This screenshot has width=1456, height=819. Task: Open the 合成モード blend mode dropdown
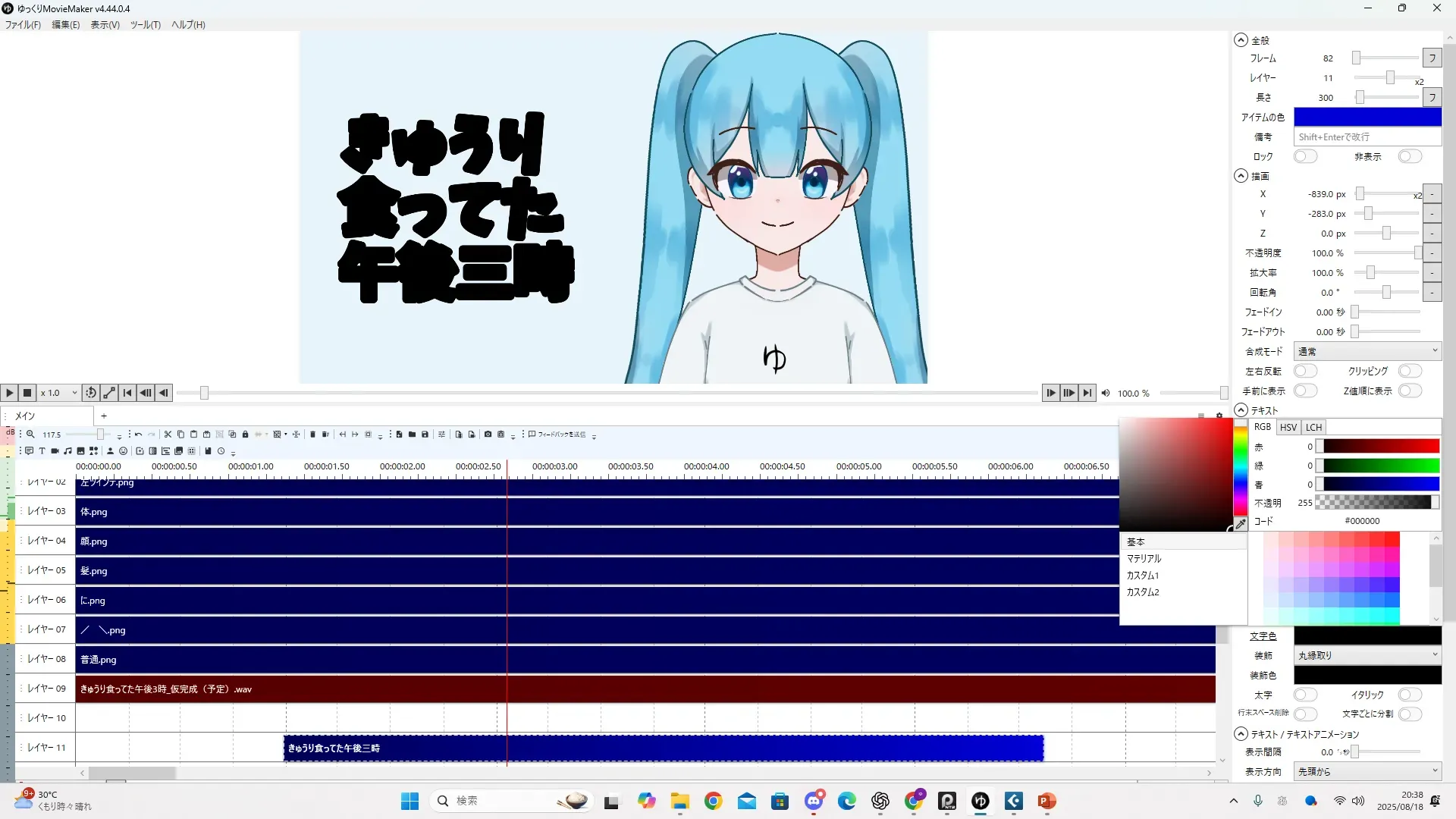coord(1367,351)
